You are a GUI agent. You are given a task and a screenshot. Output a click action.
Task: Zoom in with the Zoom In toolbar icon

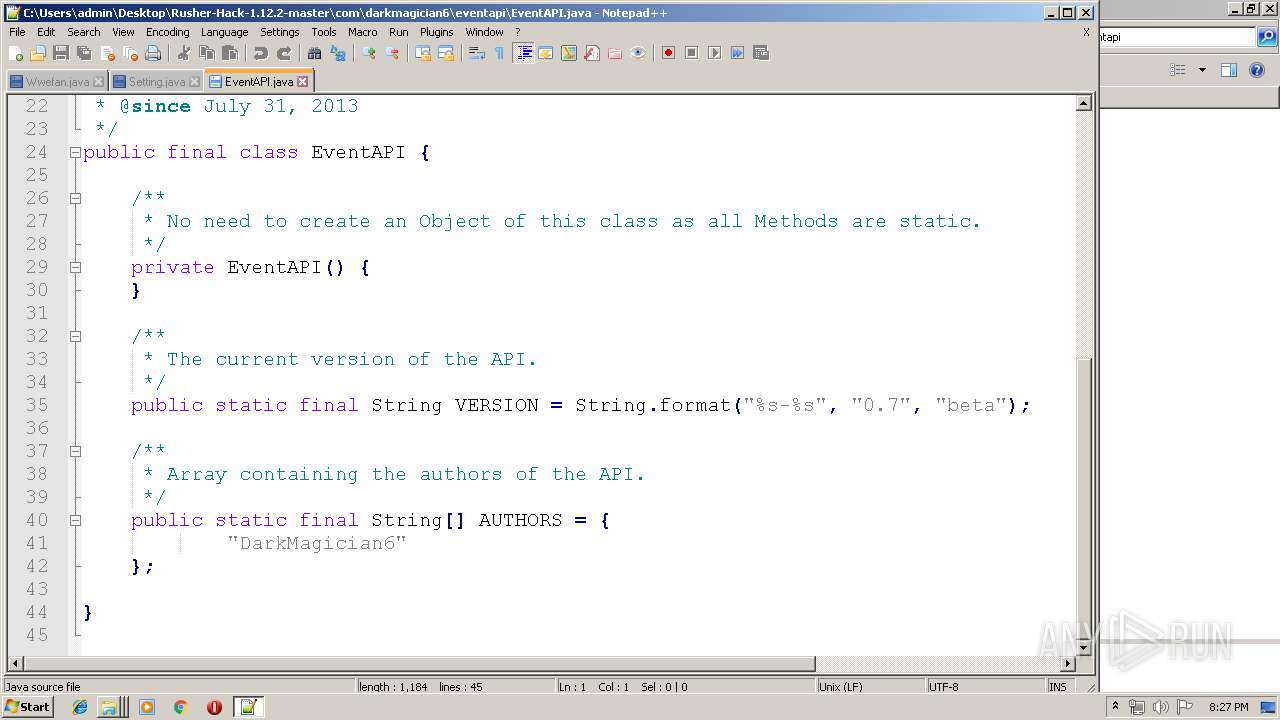click(369, 53)
